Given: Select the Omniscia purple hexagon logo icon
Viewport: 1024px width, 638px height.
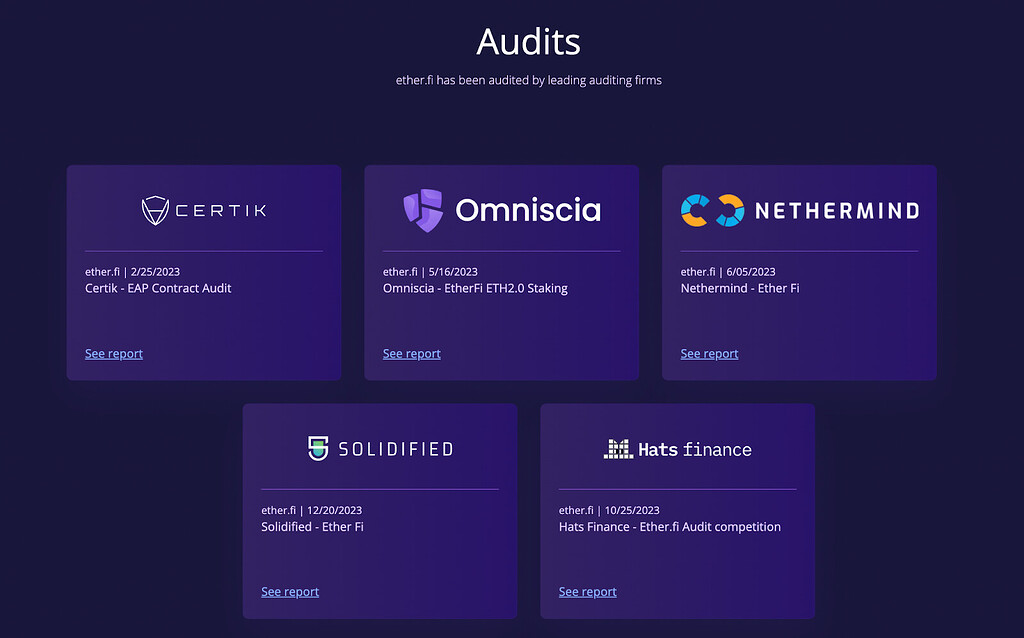Looking at the screenshot, I should click(x=424, y=209).
